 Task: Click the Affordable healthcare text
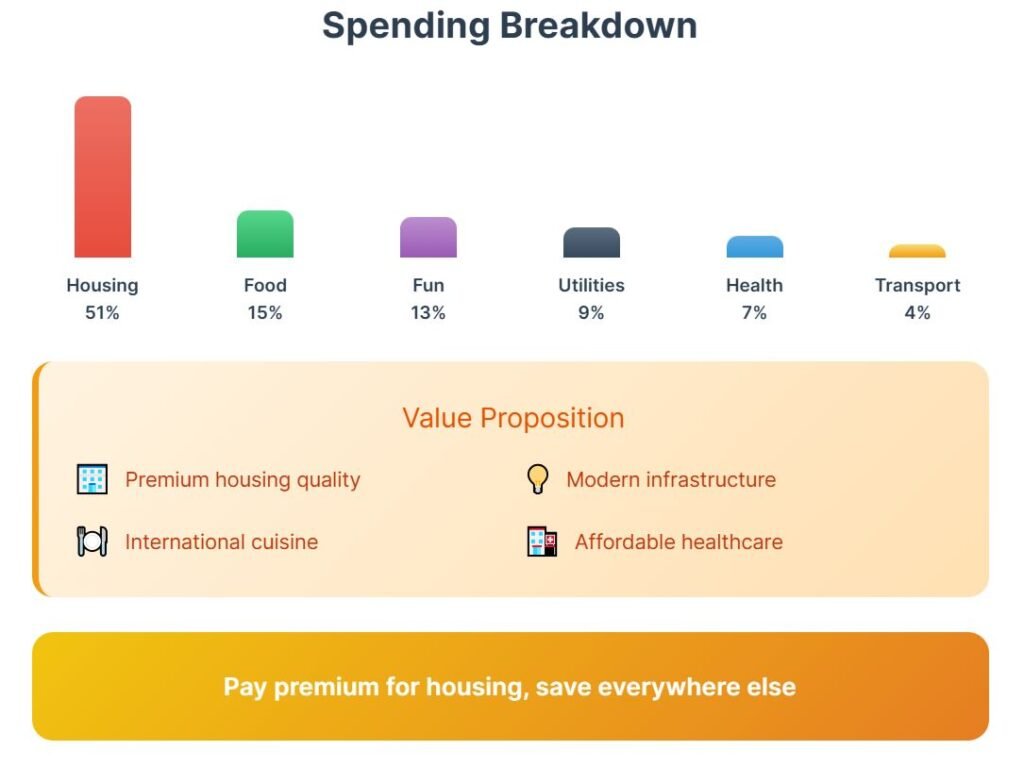(x=678, y=542)
